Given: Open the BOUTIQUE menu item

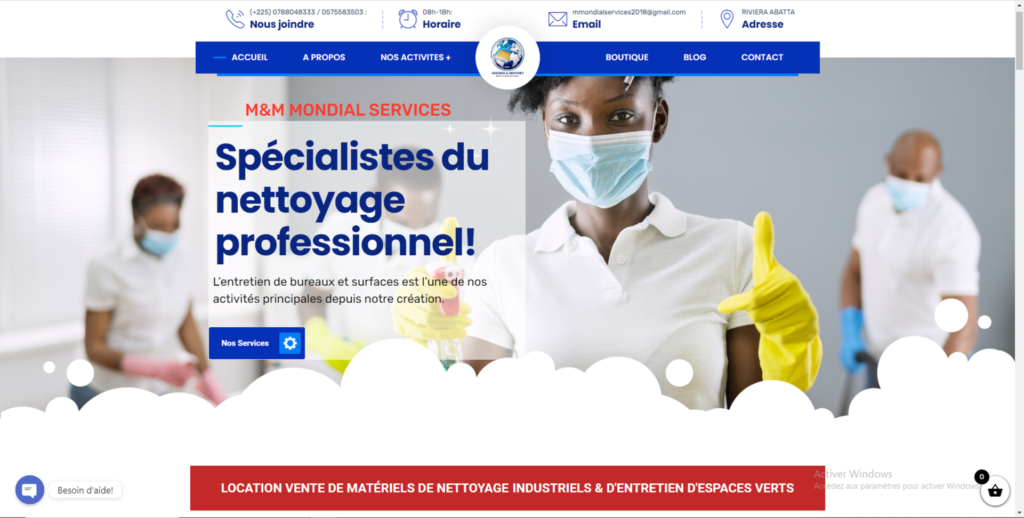Looking at the screenshot, I should [627, 57].
